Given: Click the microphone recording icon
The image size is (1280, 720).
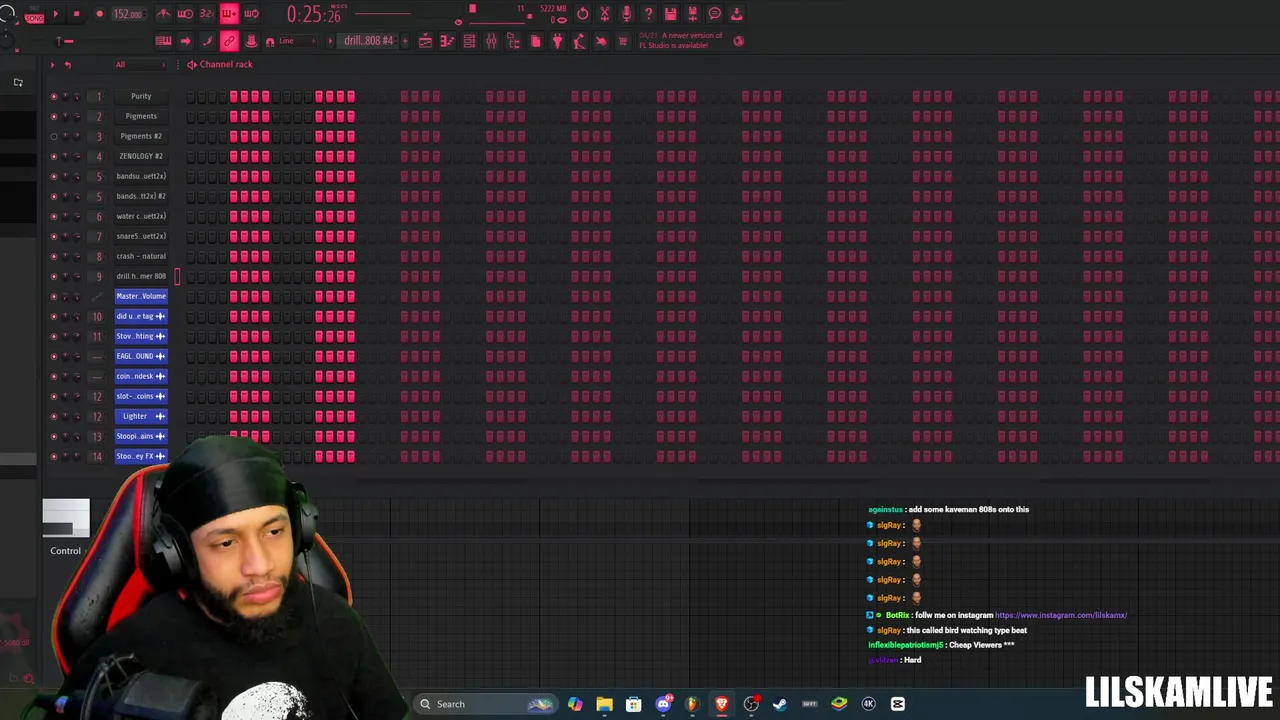Looking at the screenshot, I should 626,14.
